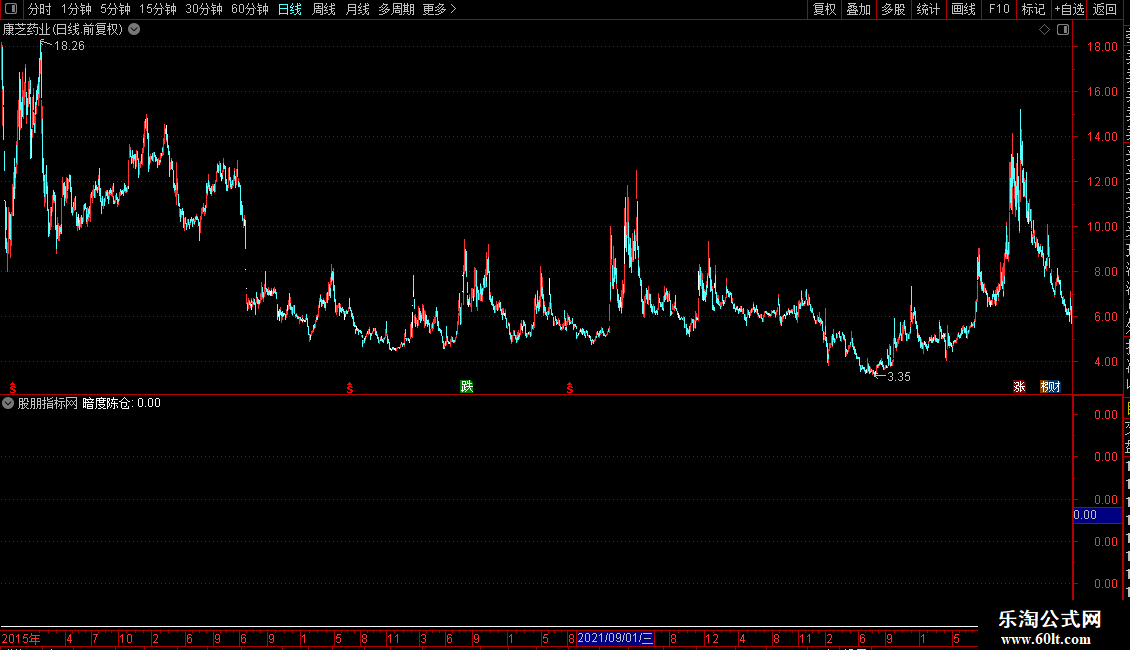The height and width of the screenshot is (650, 1130).
Task: Toggle the left sidebar panel icon
Action: point(11,9)
